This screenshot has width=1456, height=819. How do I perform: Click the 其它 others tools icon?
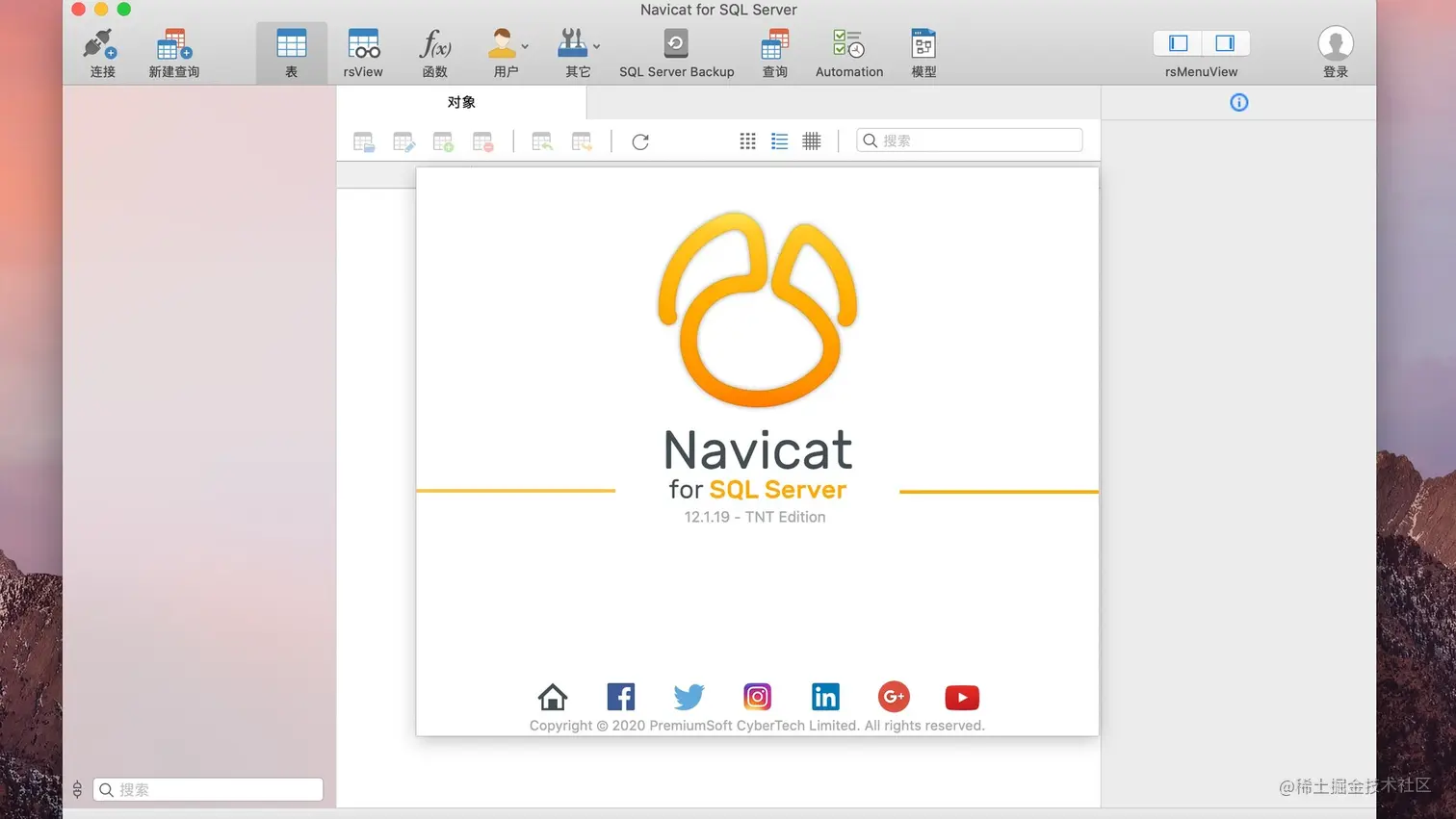coord(572,44)
